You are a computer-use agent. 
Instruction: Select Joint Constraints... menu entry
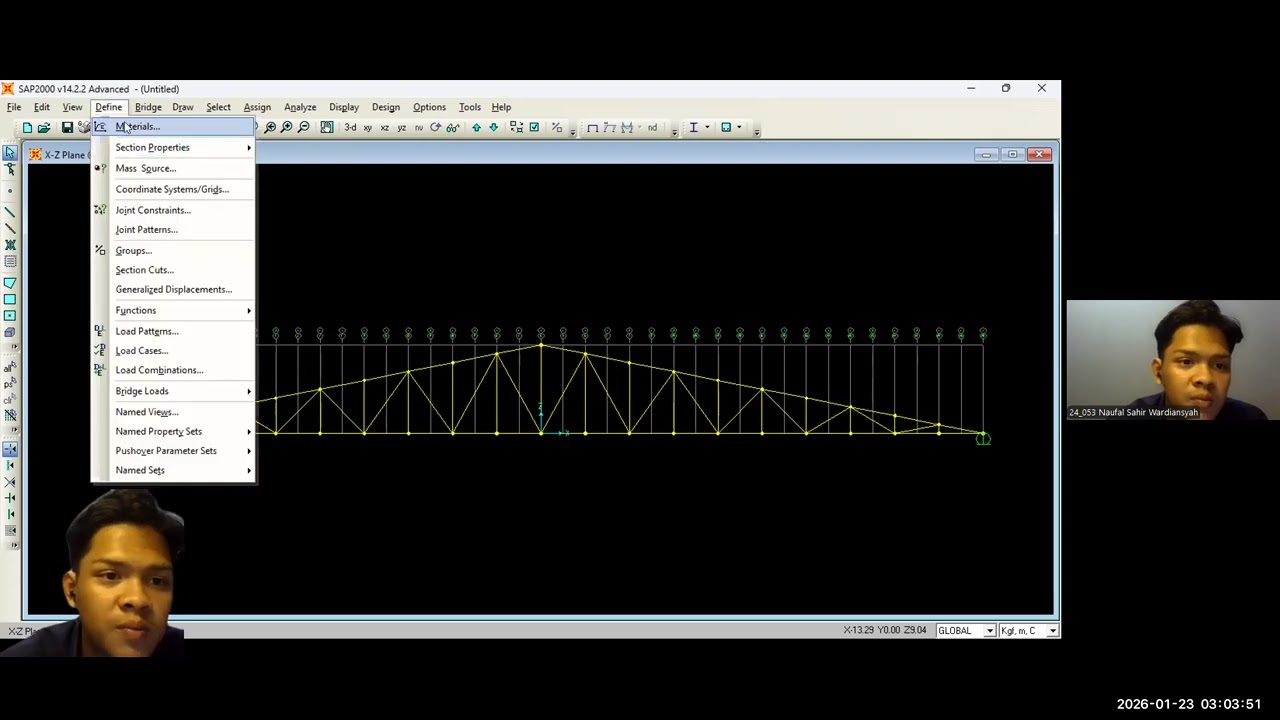click(173, 210)
